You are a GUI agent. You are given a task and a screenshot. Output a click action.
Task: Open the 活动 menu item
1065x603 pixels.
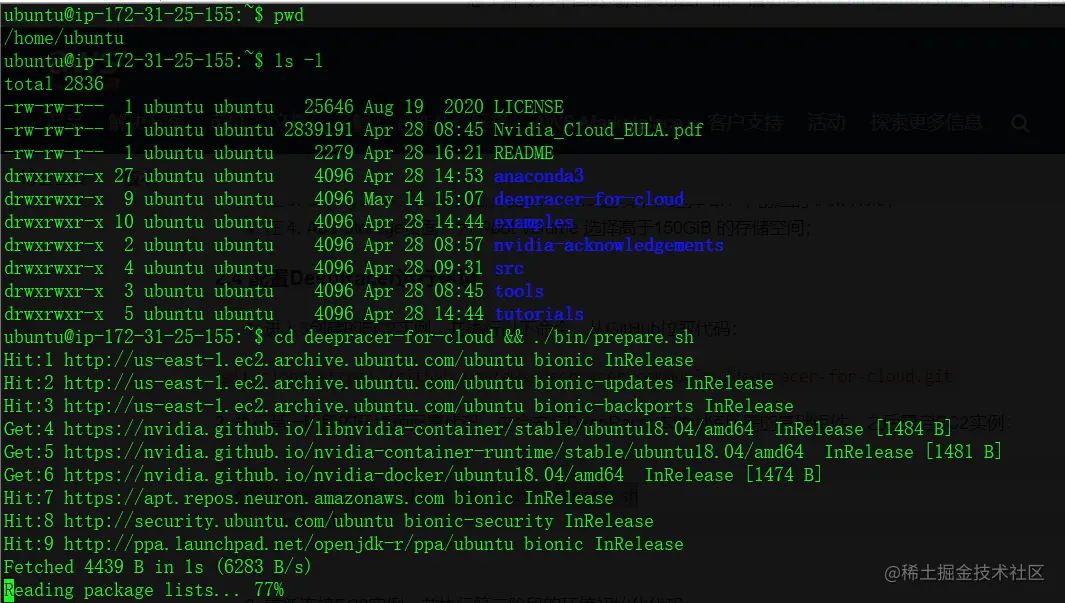click(827, 123)
